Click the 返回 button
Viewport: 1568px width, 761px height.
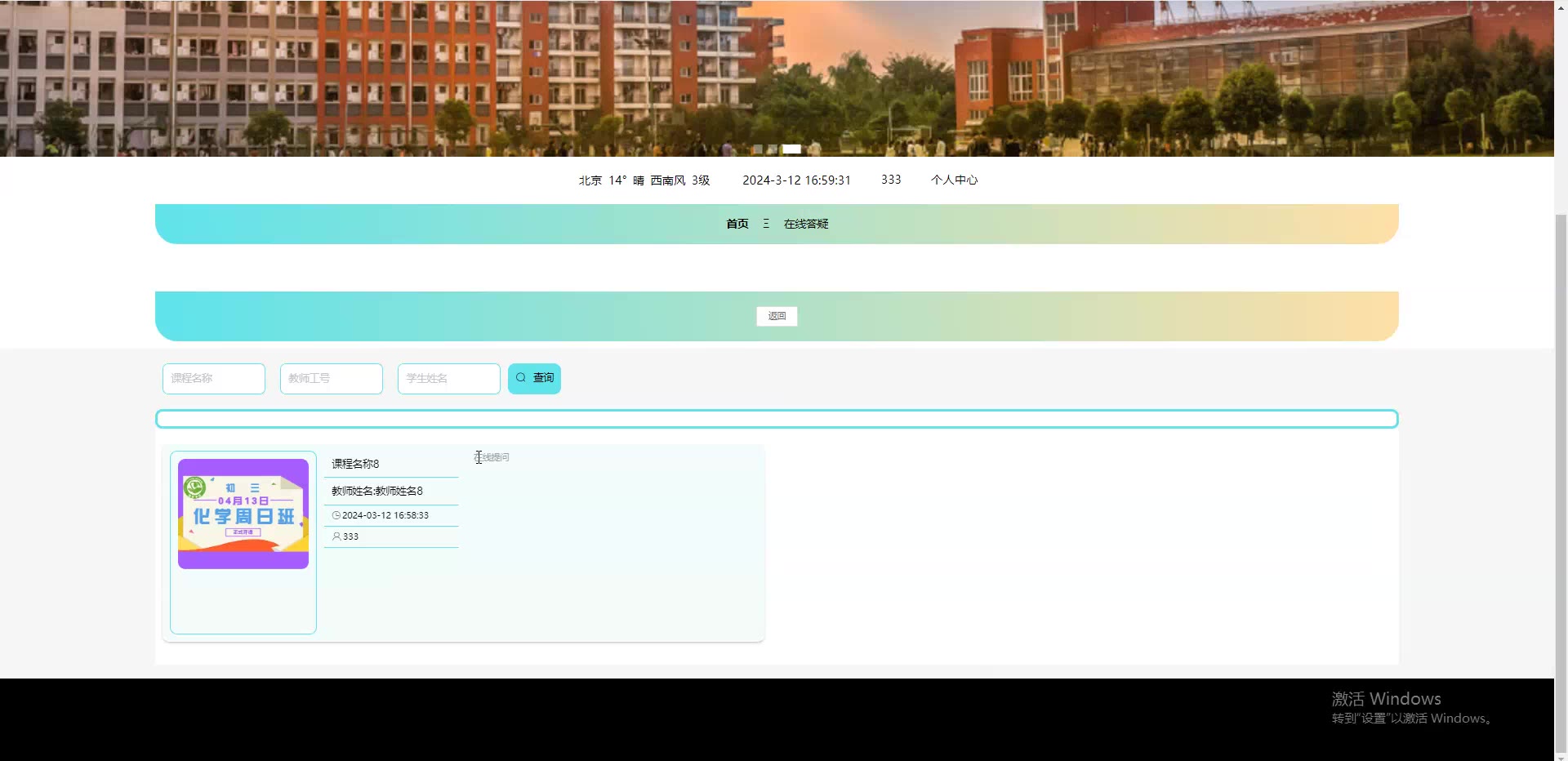777,316
